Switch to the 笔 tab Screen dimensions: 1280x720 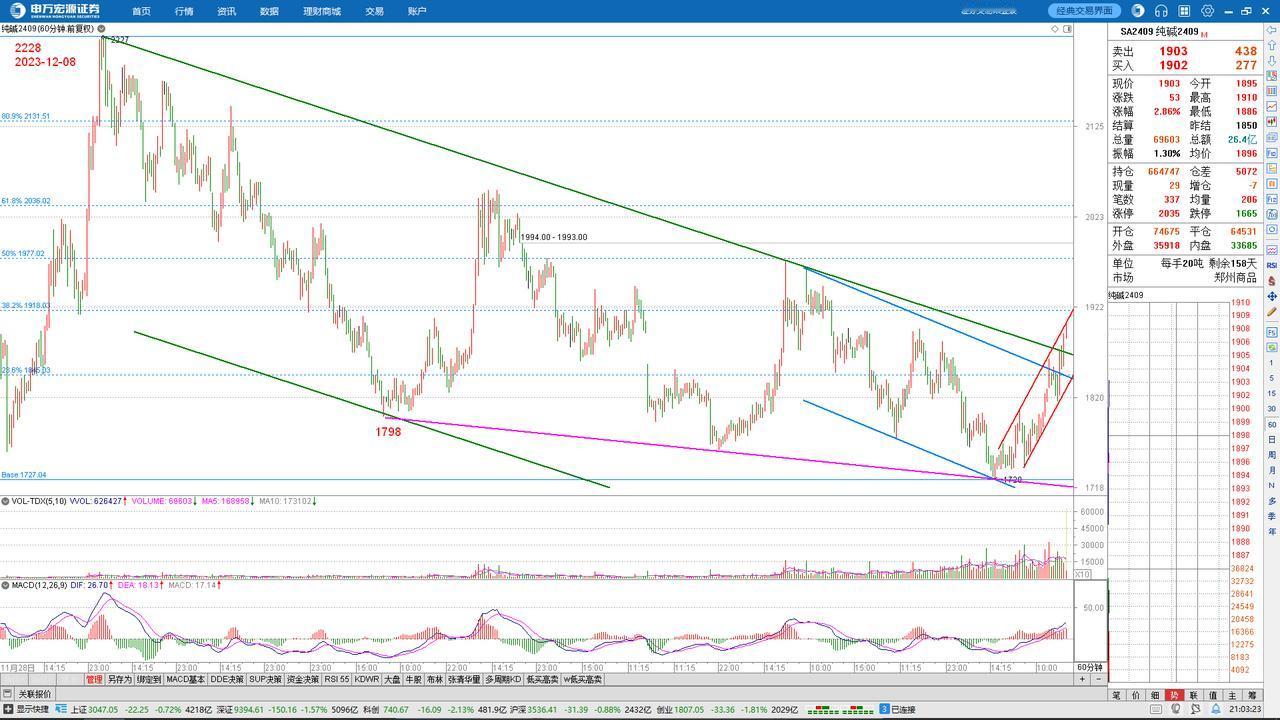pos(1117,695)
